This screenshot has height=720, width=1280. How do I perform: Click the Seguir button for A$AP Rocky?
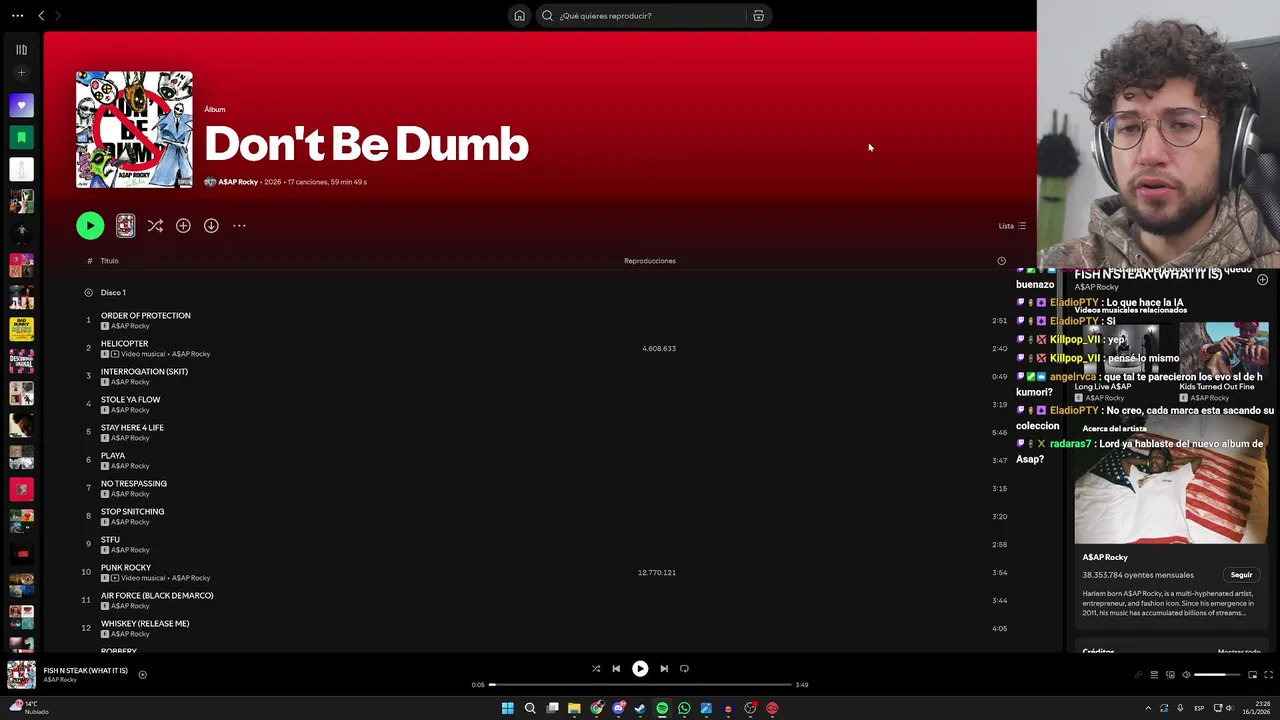tap(1241, 575)
